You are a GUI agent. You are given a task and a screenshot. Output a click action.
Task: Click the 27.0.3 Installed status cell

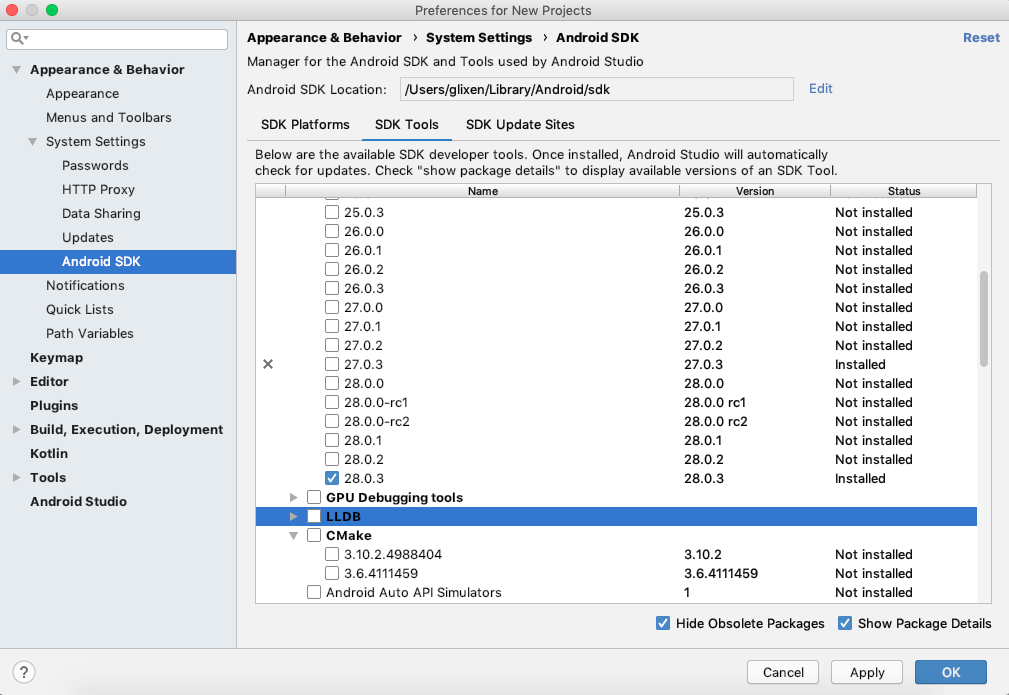click(860, 364)
